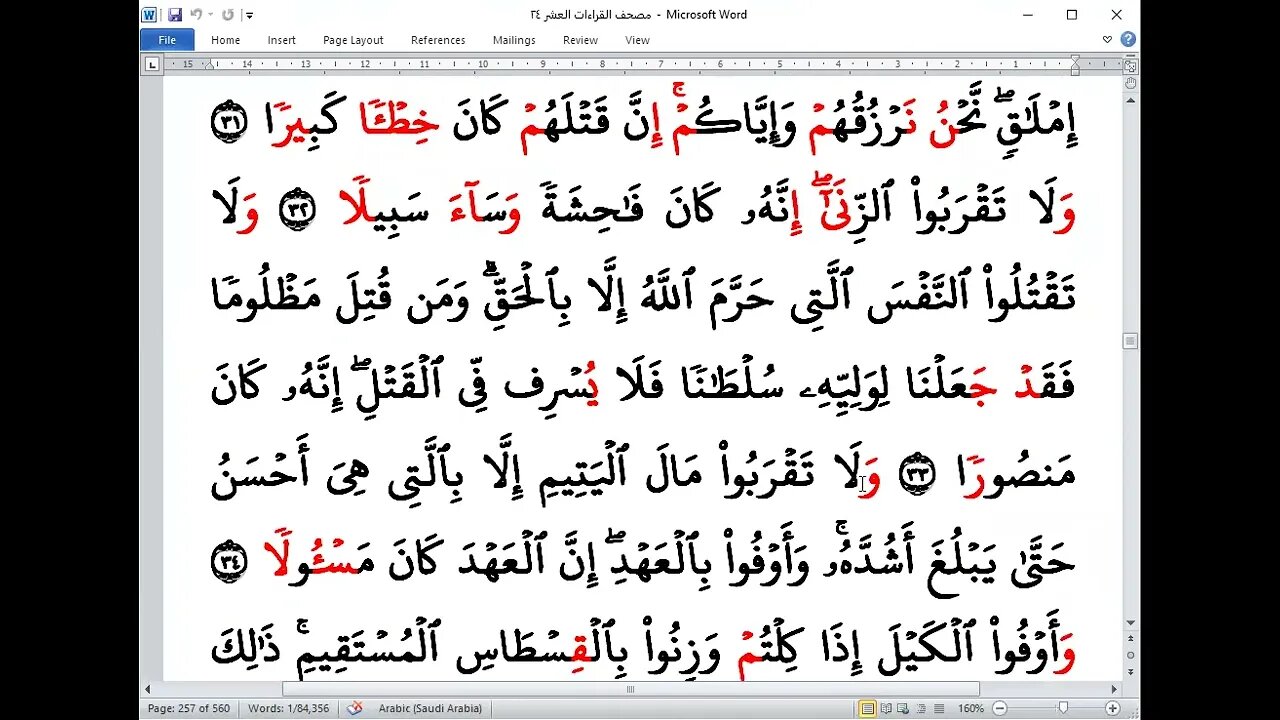Toggle the ruler view button above scrollbar

(1130, 67)
